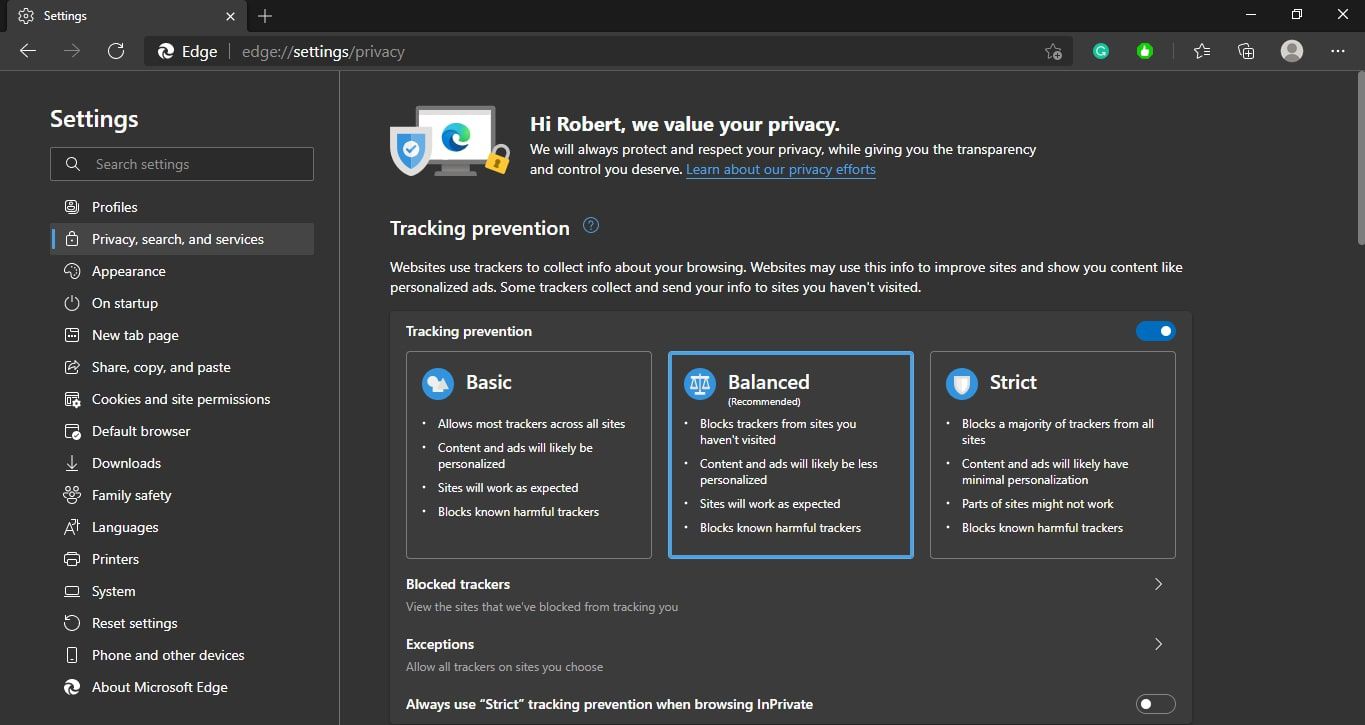Open the Favorites list icon

pos(1202,51)
